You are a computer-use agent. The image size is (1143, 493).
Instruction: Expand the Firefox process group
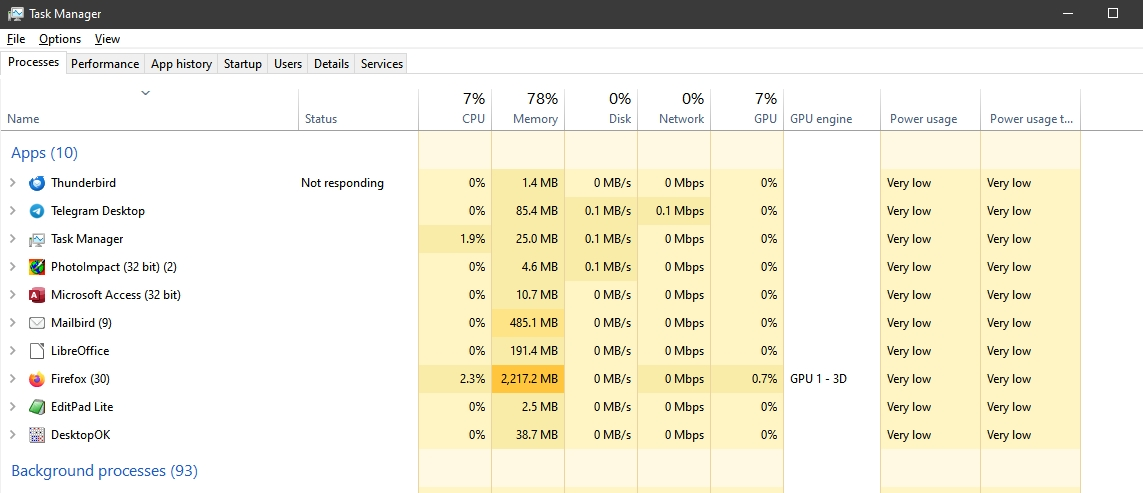[12, 379]
